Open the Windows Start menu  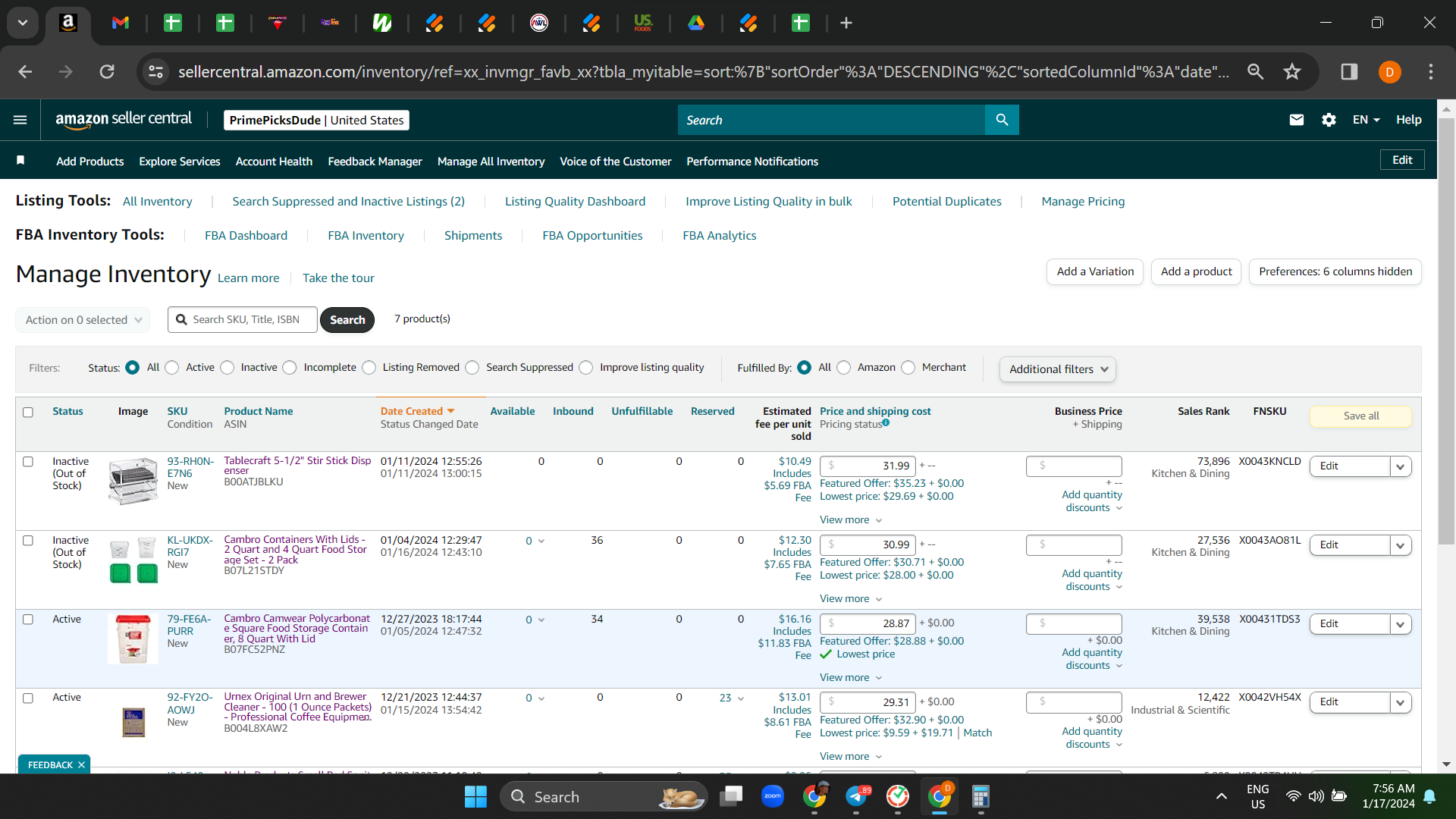[475, 796]
